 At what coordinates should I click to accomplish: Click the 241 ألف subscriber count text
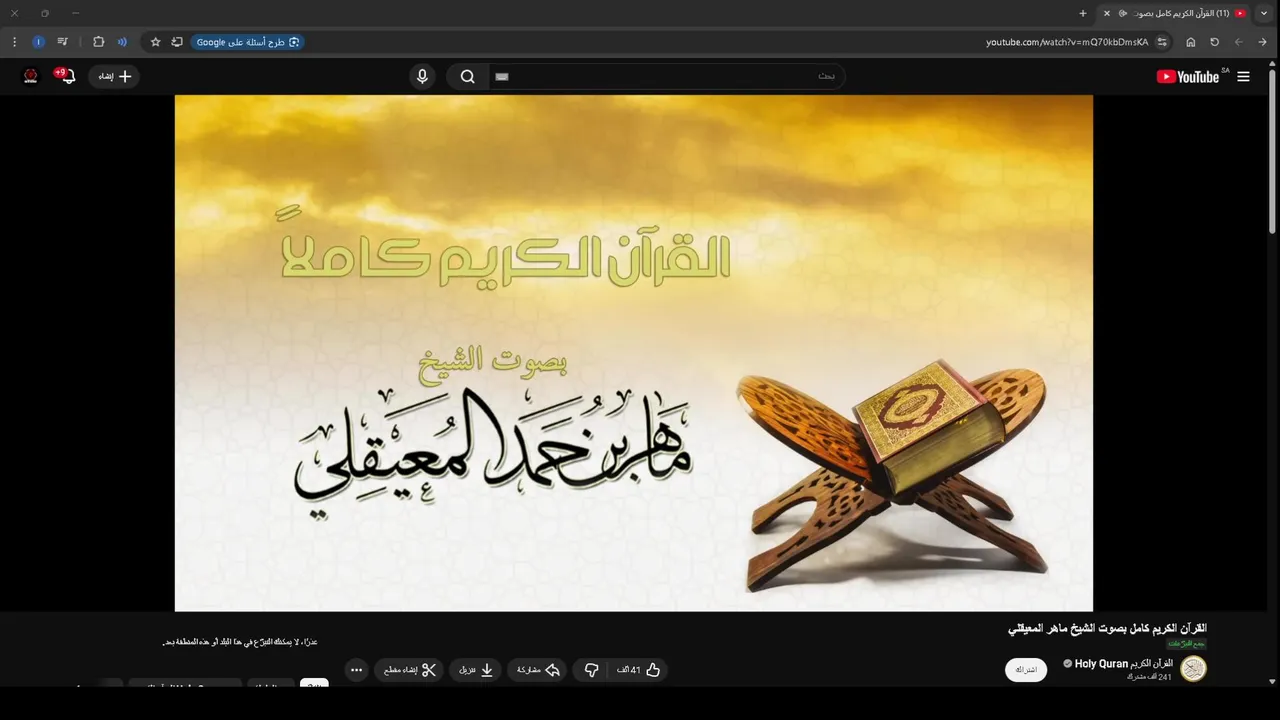1150,677
